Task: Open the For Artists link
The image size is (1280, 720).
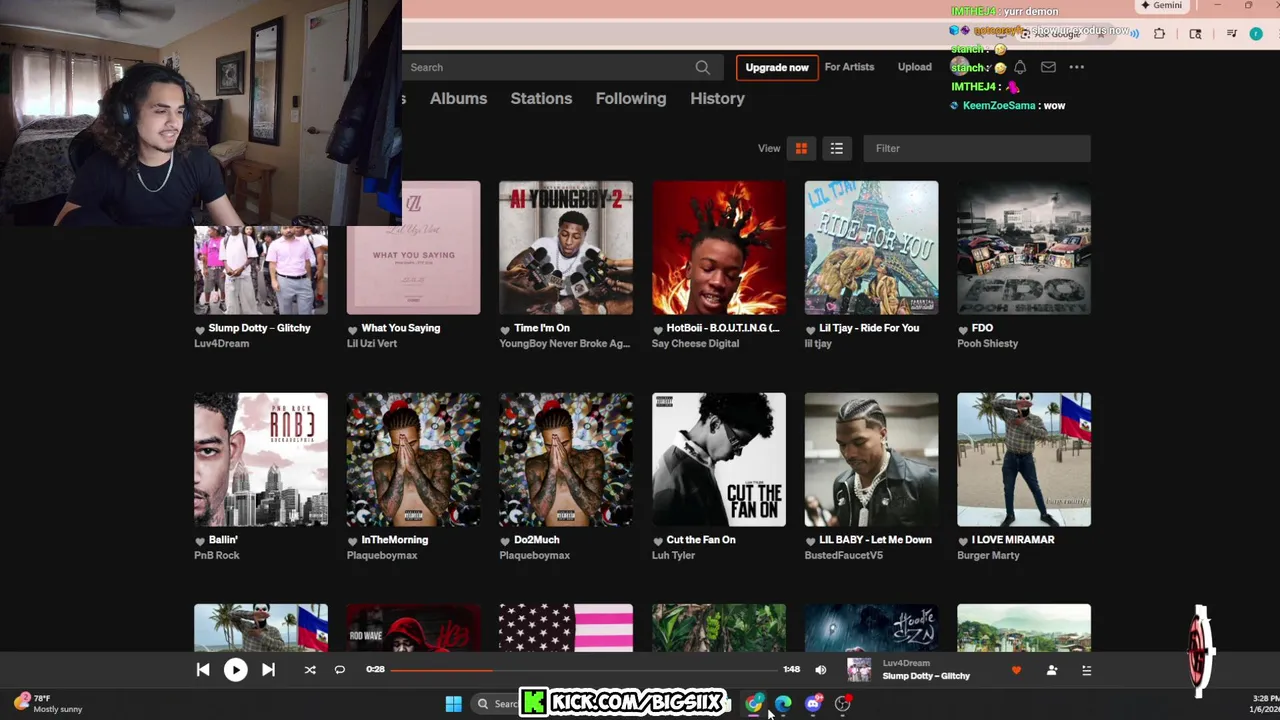Action: 849,67
